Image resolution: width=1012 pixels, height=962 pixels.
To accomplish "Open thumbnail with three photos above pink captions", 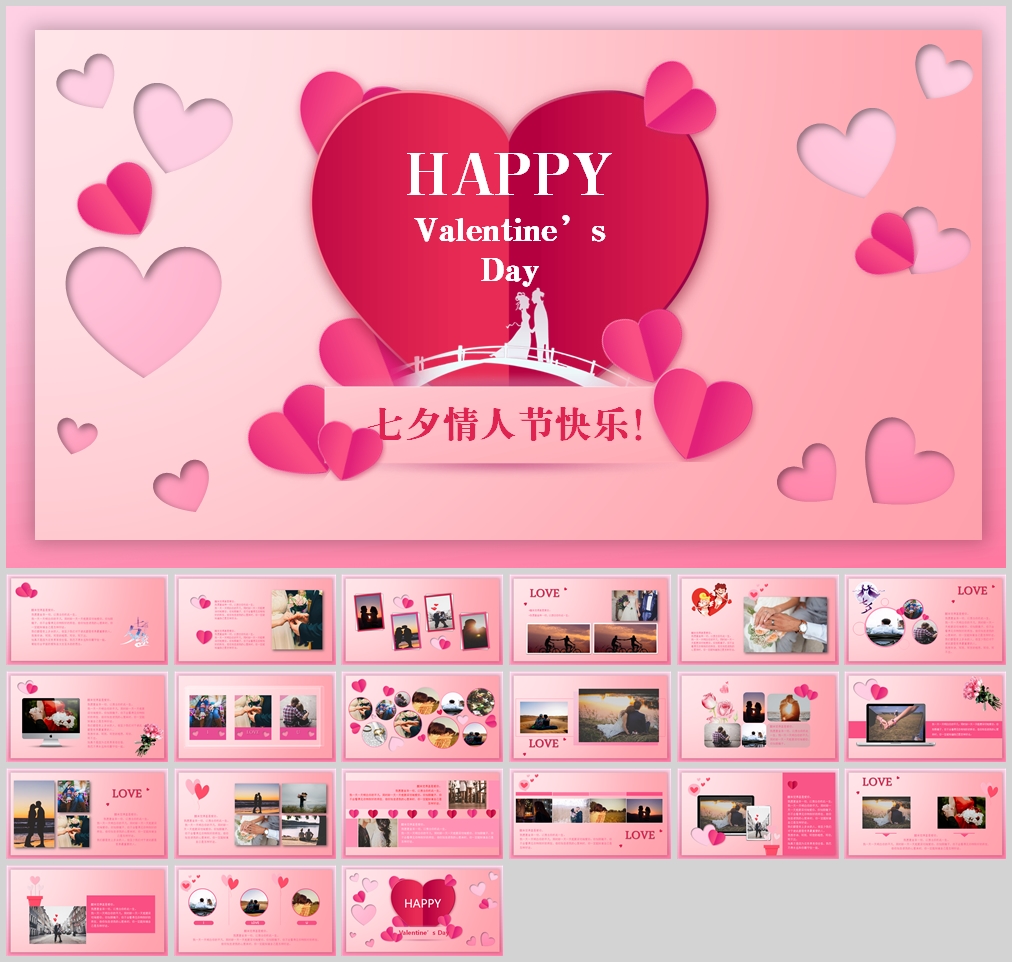I will 255,716.
